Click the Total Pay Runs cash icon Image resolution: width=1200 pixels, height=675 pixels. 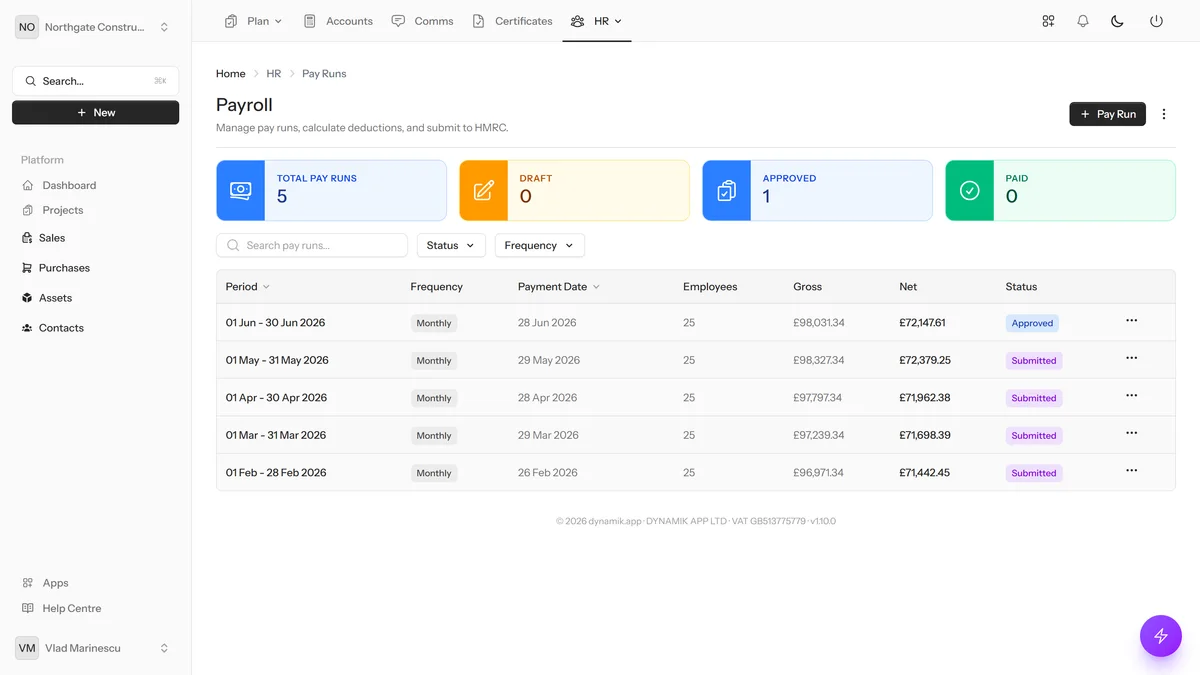241,190
